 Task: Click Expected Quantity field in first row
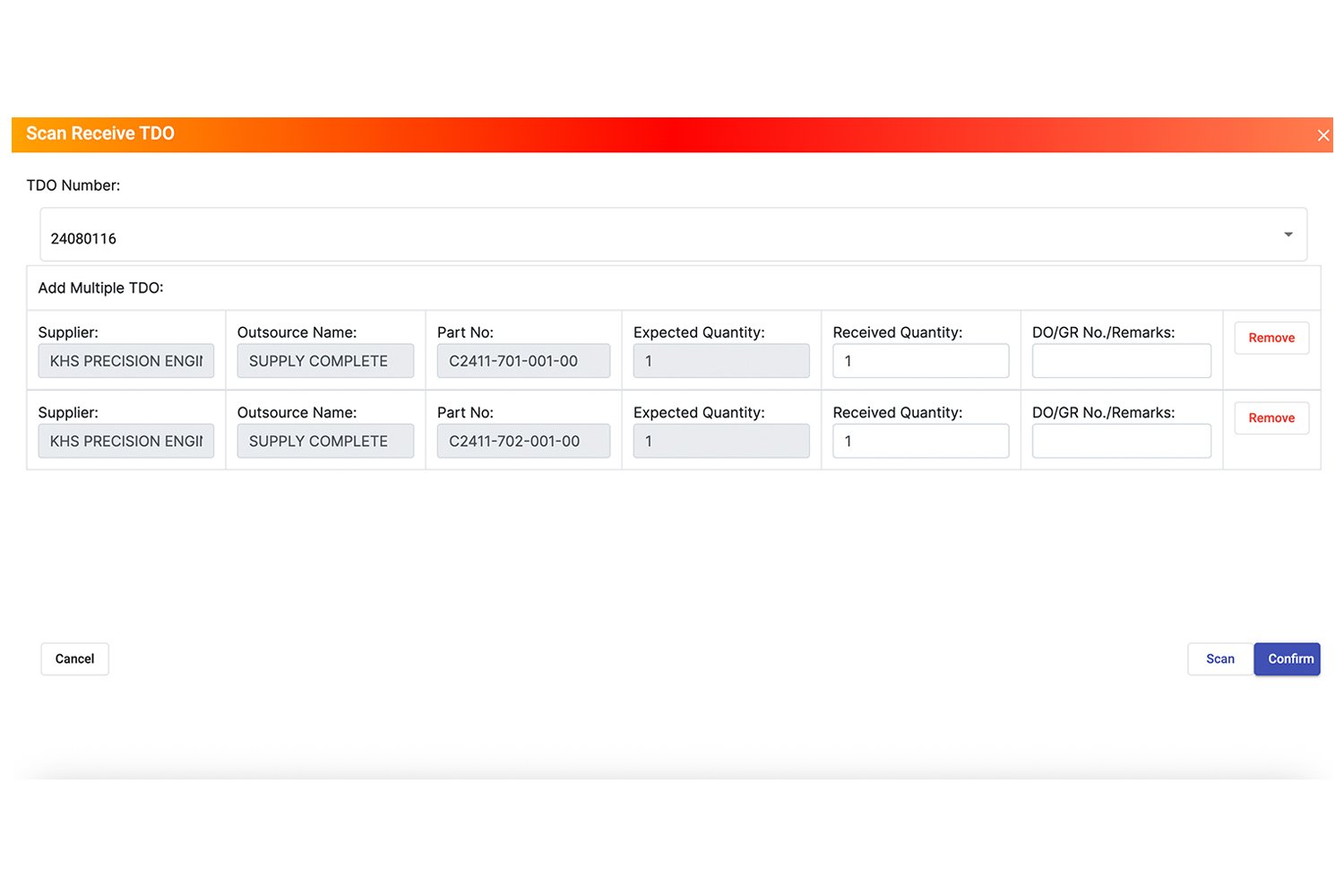720,361
